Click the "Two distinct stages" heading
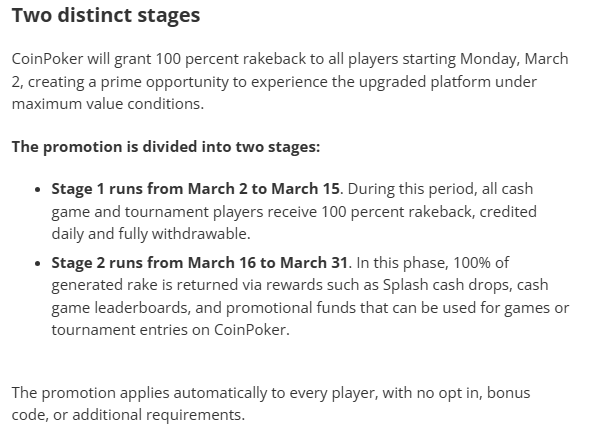This screenshot has height=427, width=603. pyautogui.click(x=106, y=17)
